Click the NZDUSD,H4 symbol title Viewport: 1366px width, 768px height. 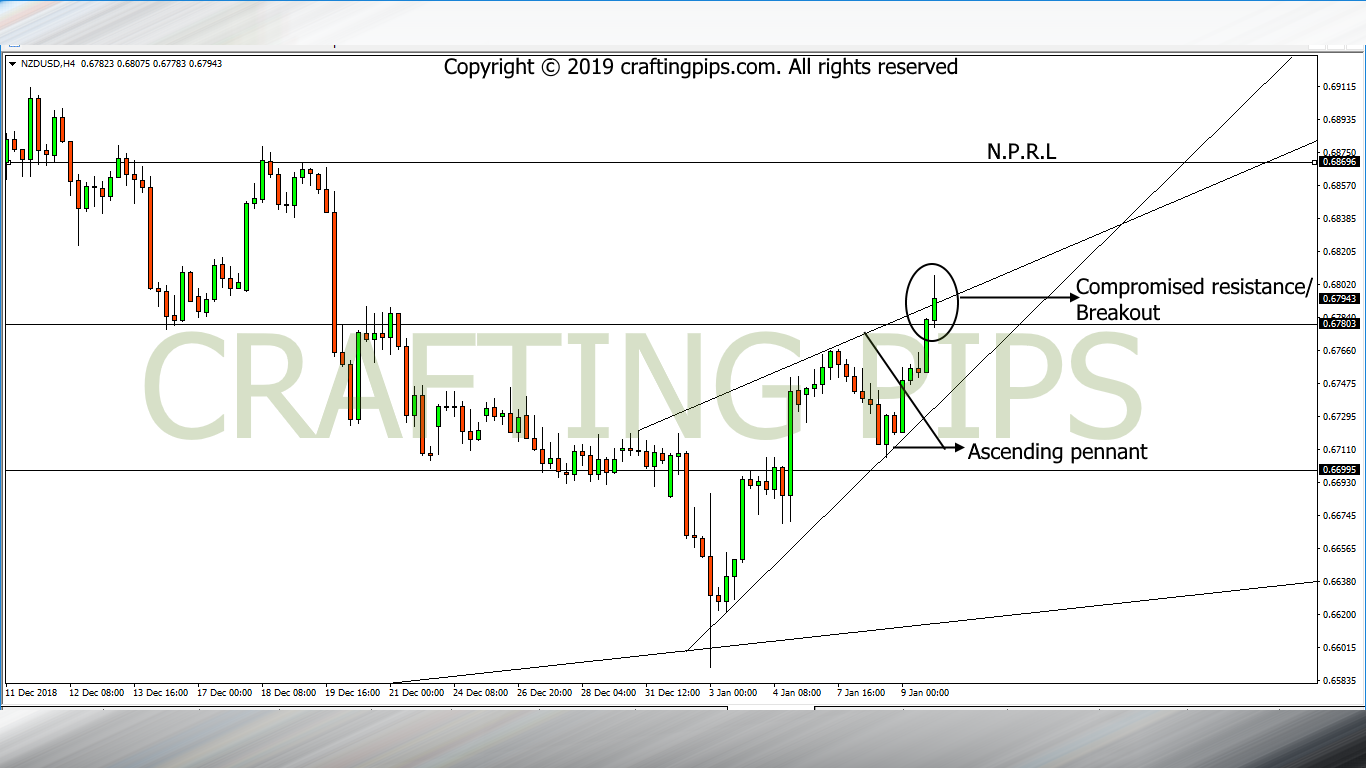[x=47, y=64]
